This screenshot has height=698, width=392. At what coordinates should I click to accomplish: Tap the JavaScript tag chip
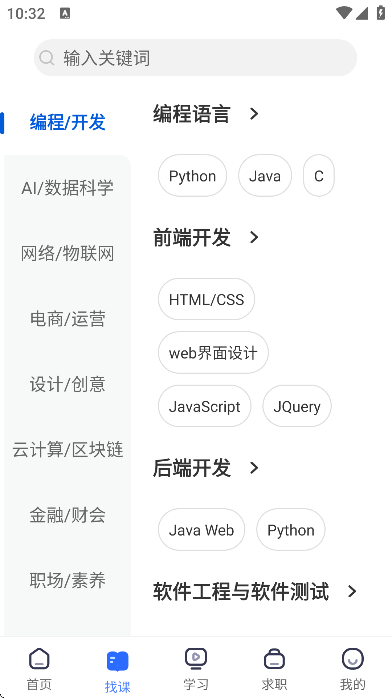(205, 406)
